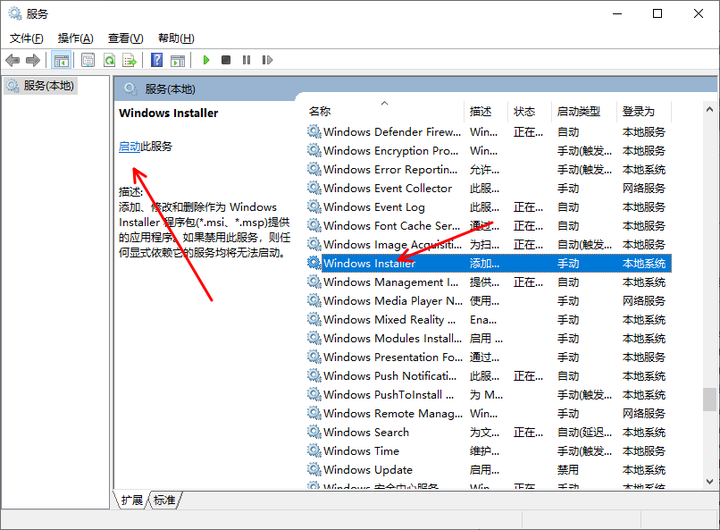Viewport: 720px width, 530px height.
Task: Click the Refresh toolbar icon
Action: (108, 60)
